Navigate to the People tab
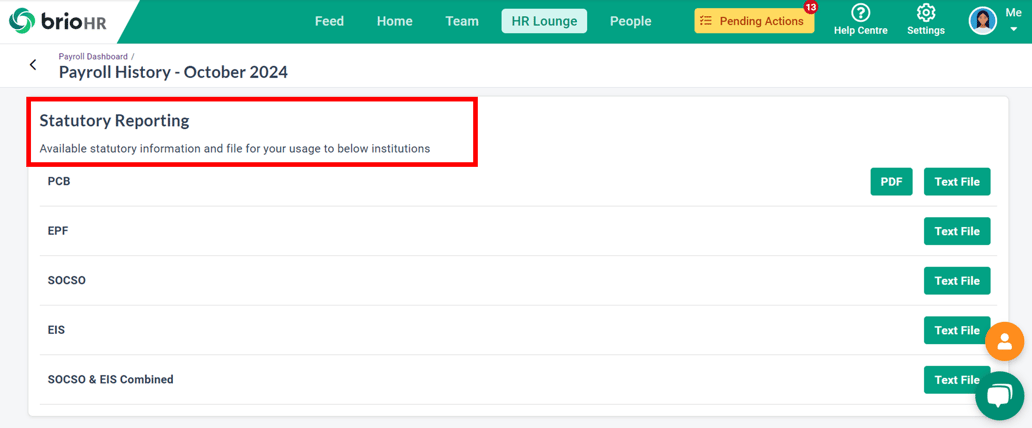The height and width of the screenshot is (428, 1032). (630, 21)
